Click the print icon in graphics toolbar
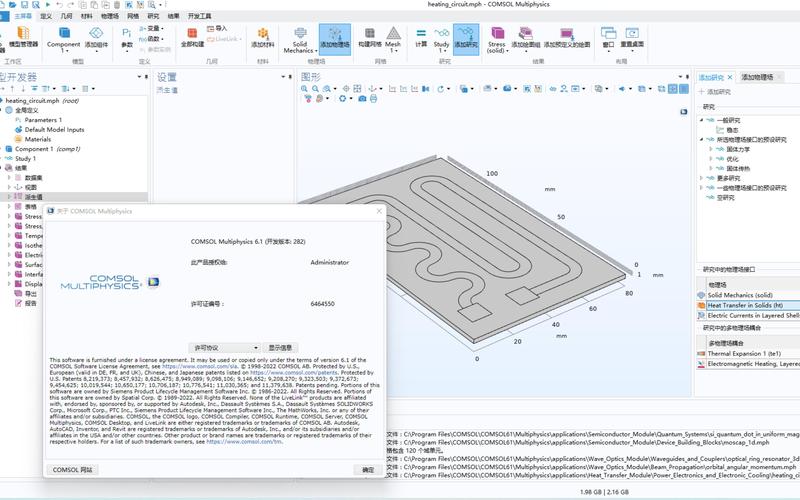The height and width of the screenshot is (500, 800). (x=373, y=98)
